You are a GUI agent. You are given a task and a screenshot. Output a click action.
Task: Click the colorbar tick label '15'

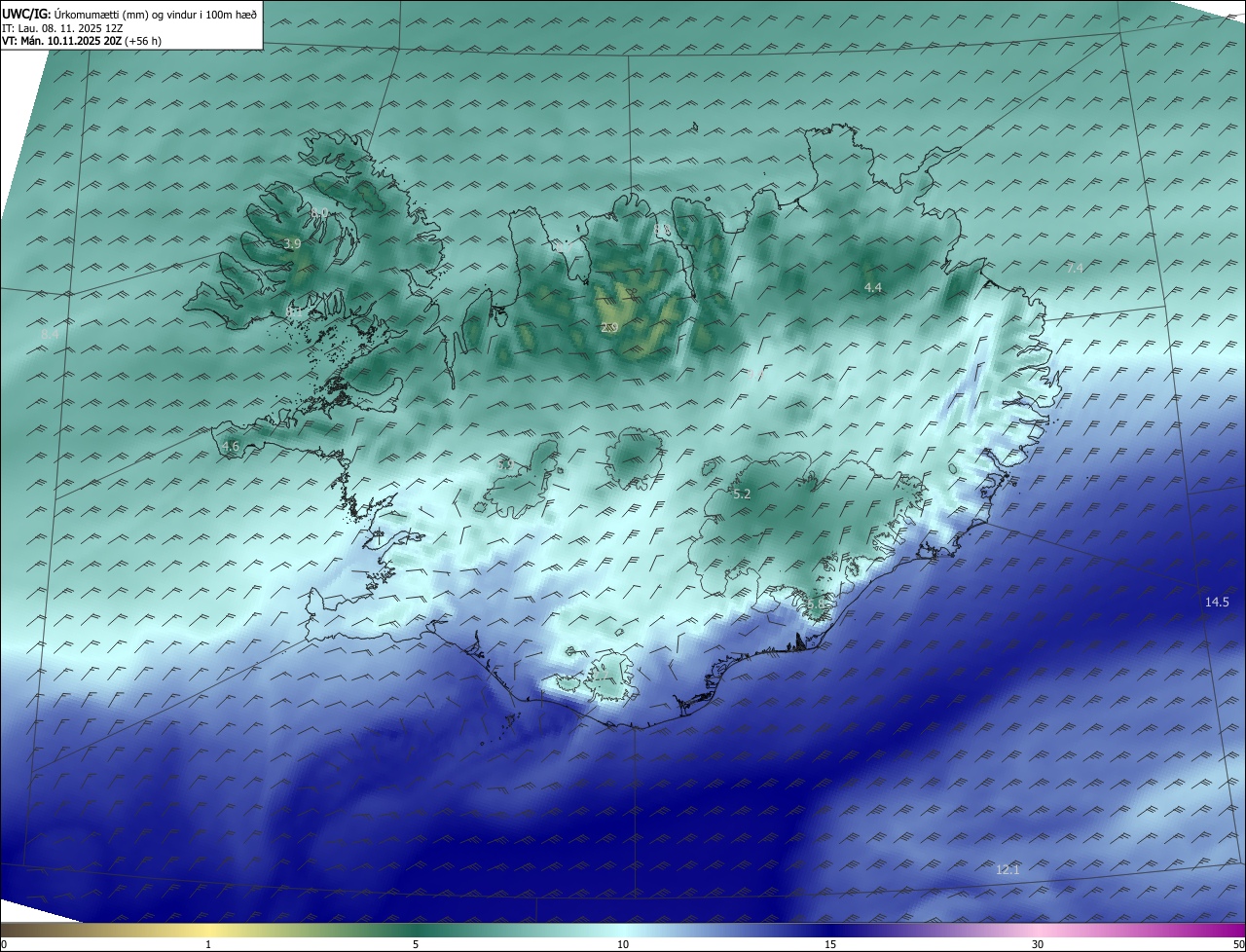point(830,944)
